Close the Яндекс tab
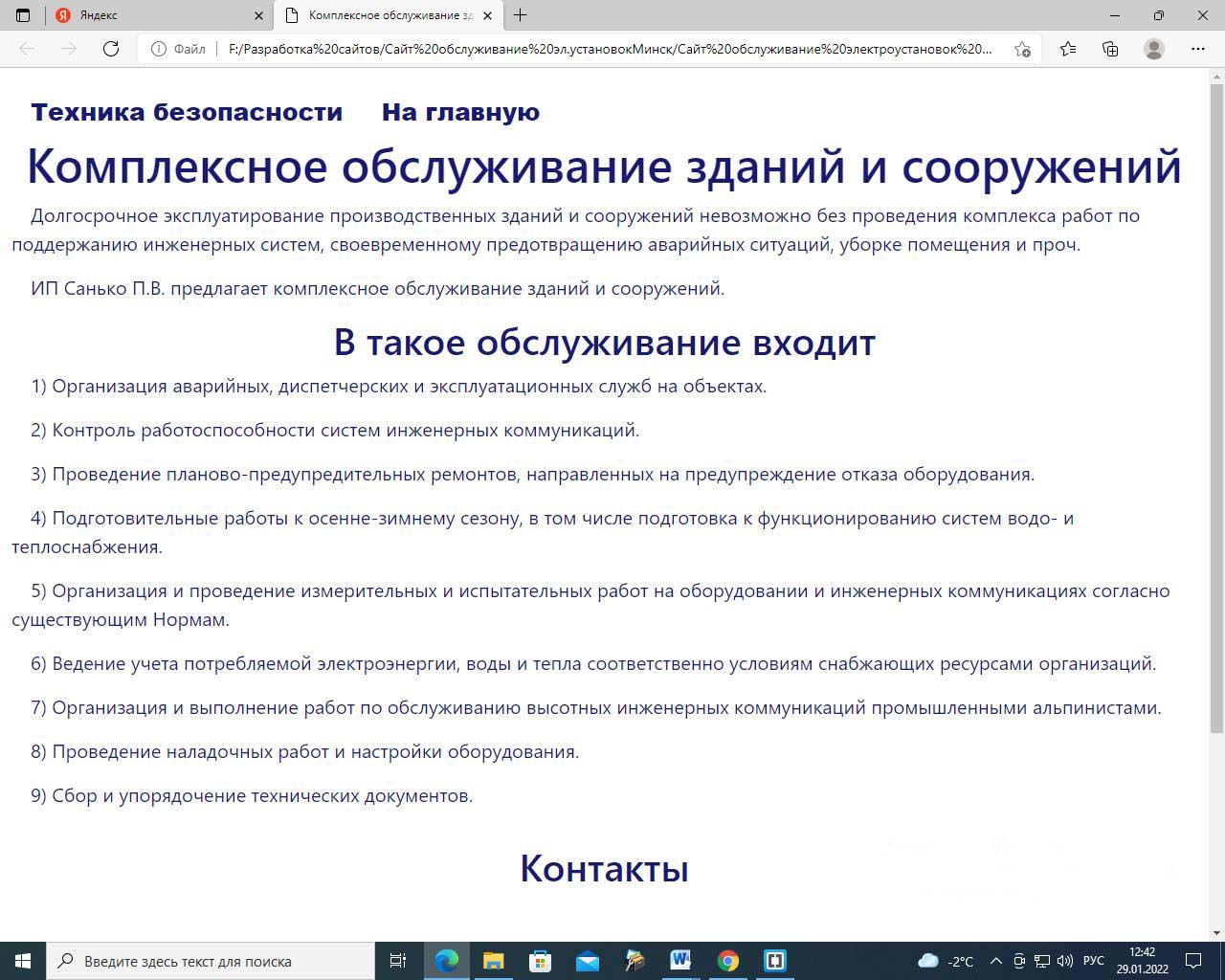 point(258,15)
